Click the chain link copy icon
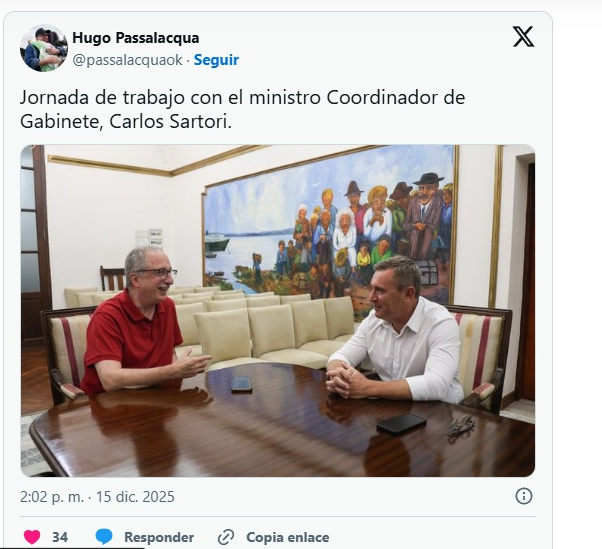602x549 pixels. (x=226, y=537)
